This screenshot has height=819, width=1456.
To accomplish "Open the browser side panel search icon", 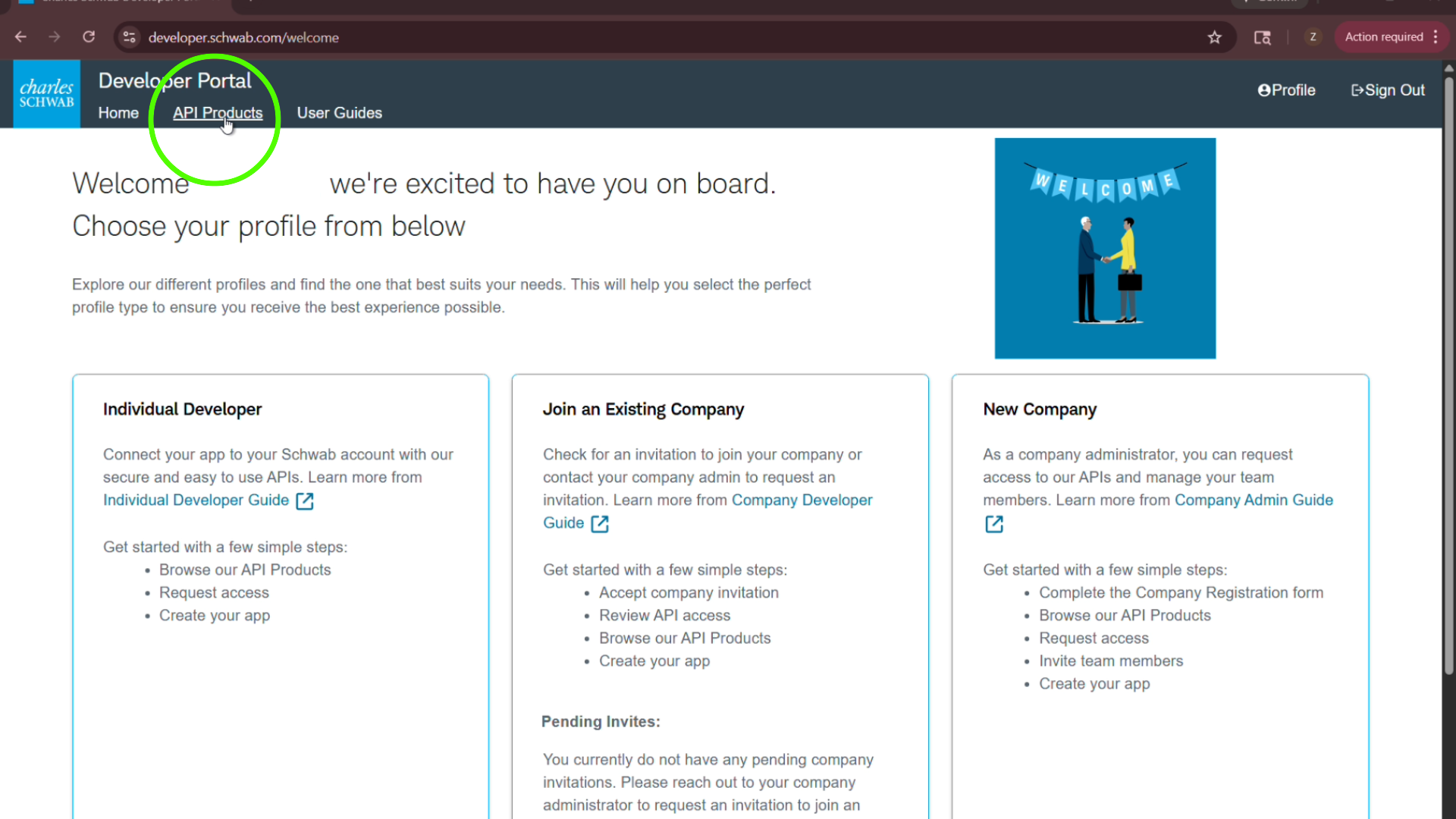I will pyautogui.click(x=1262, y=37).
